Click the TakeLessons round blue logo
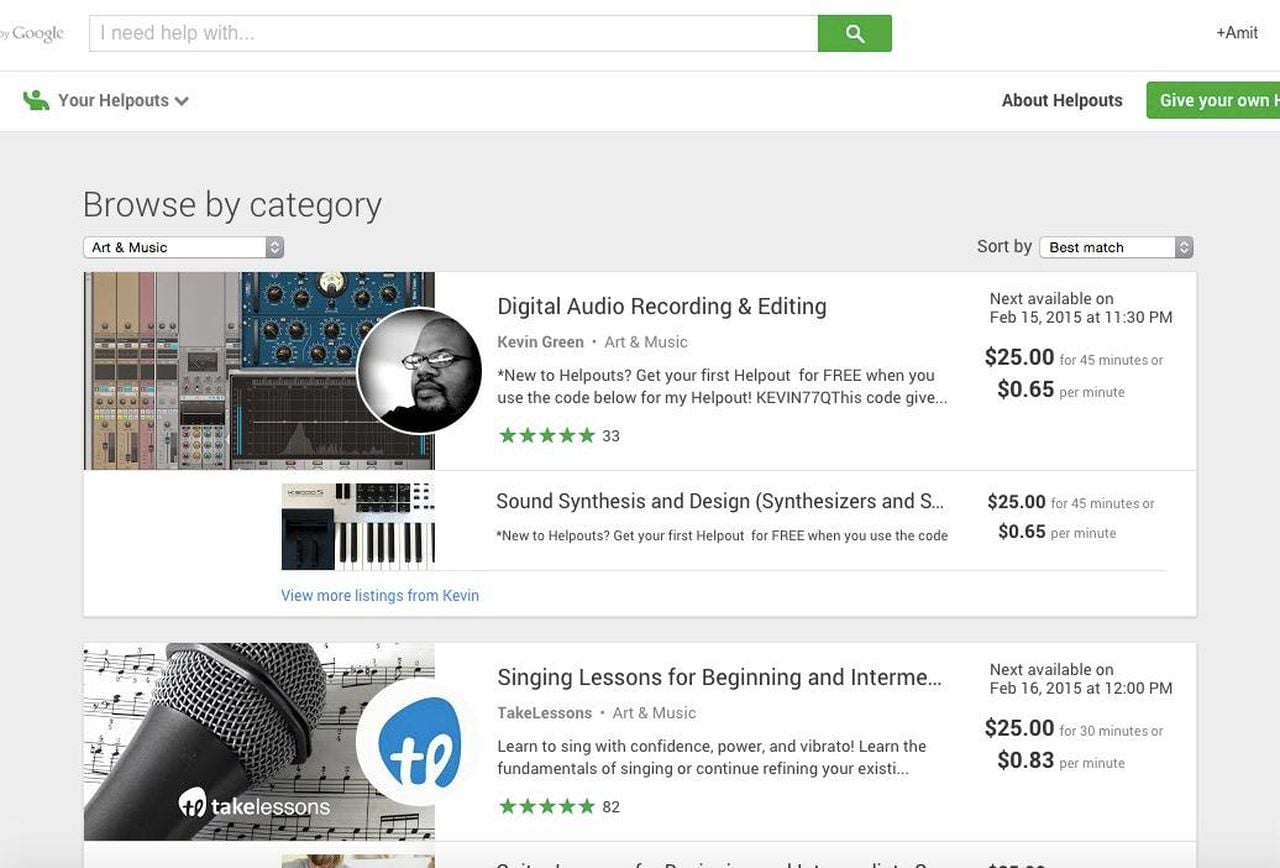The height and width of the screenshot is (868, 1280). tap(419, 742)
